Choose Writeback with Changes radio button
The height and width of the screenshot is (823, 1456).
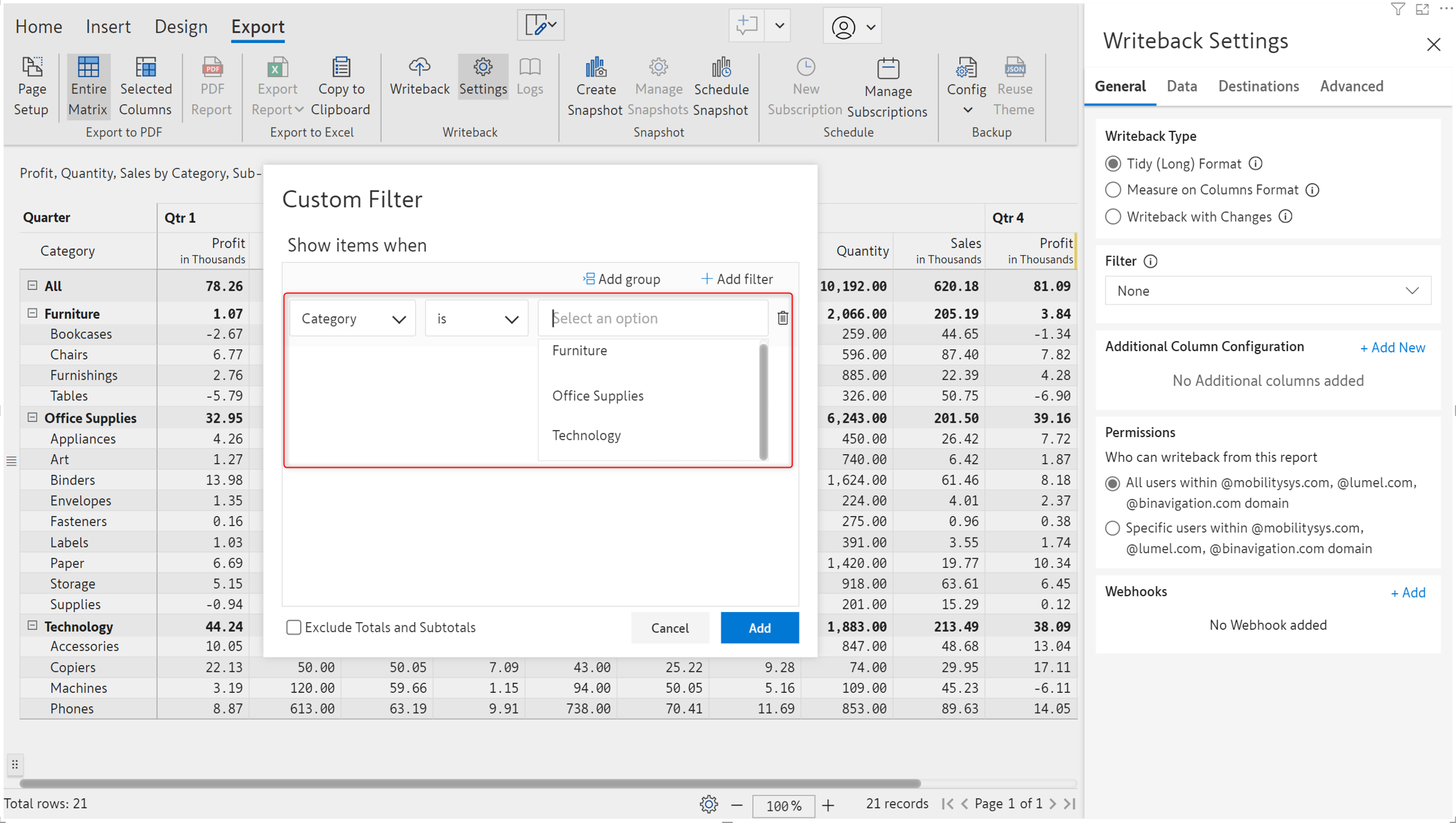point(1113,217)
